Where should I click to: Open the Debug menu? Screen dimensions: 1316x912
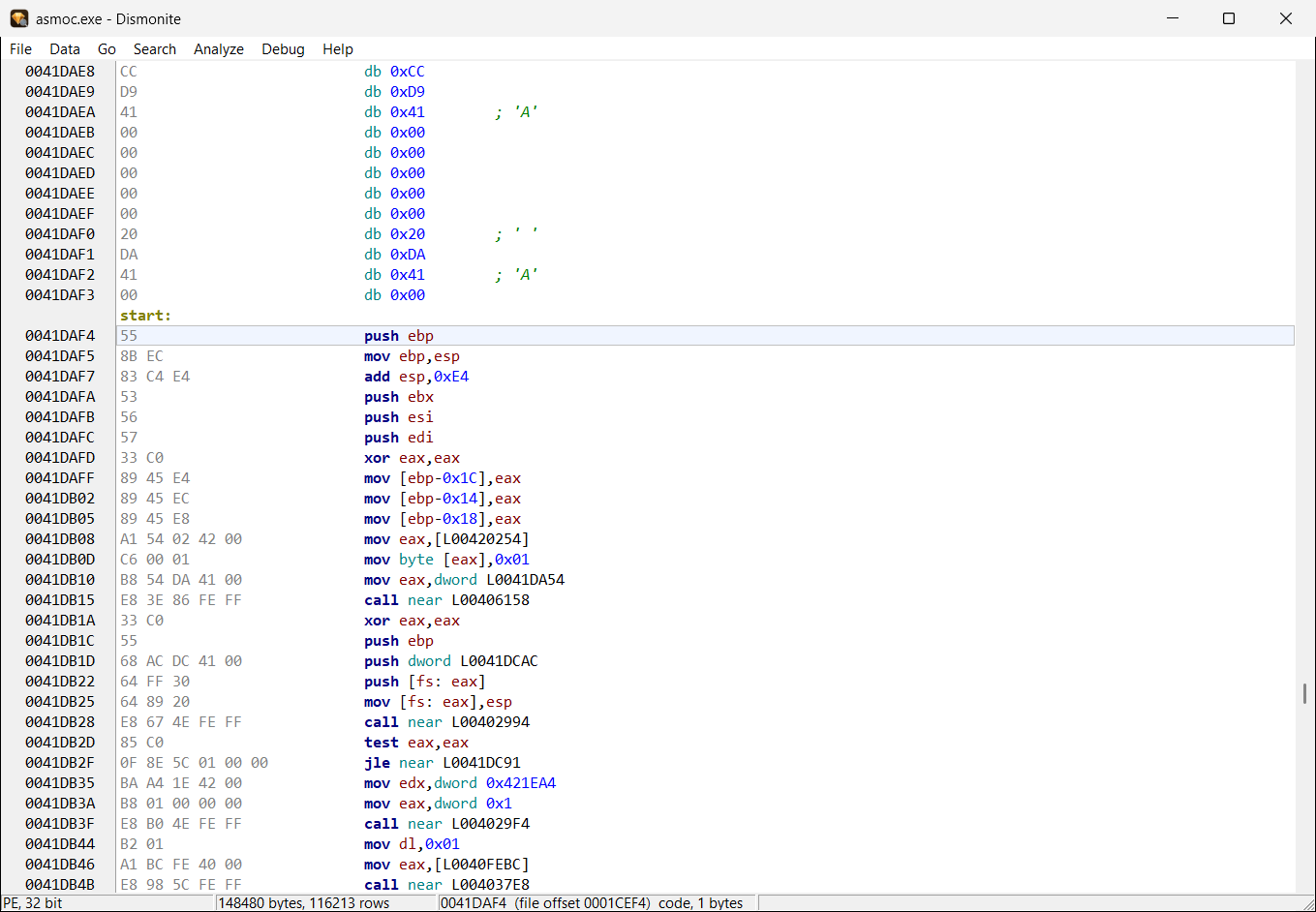tap(283, 49)
